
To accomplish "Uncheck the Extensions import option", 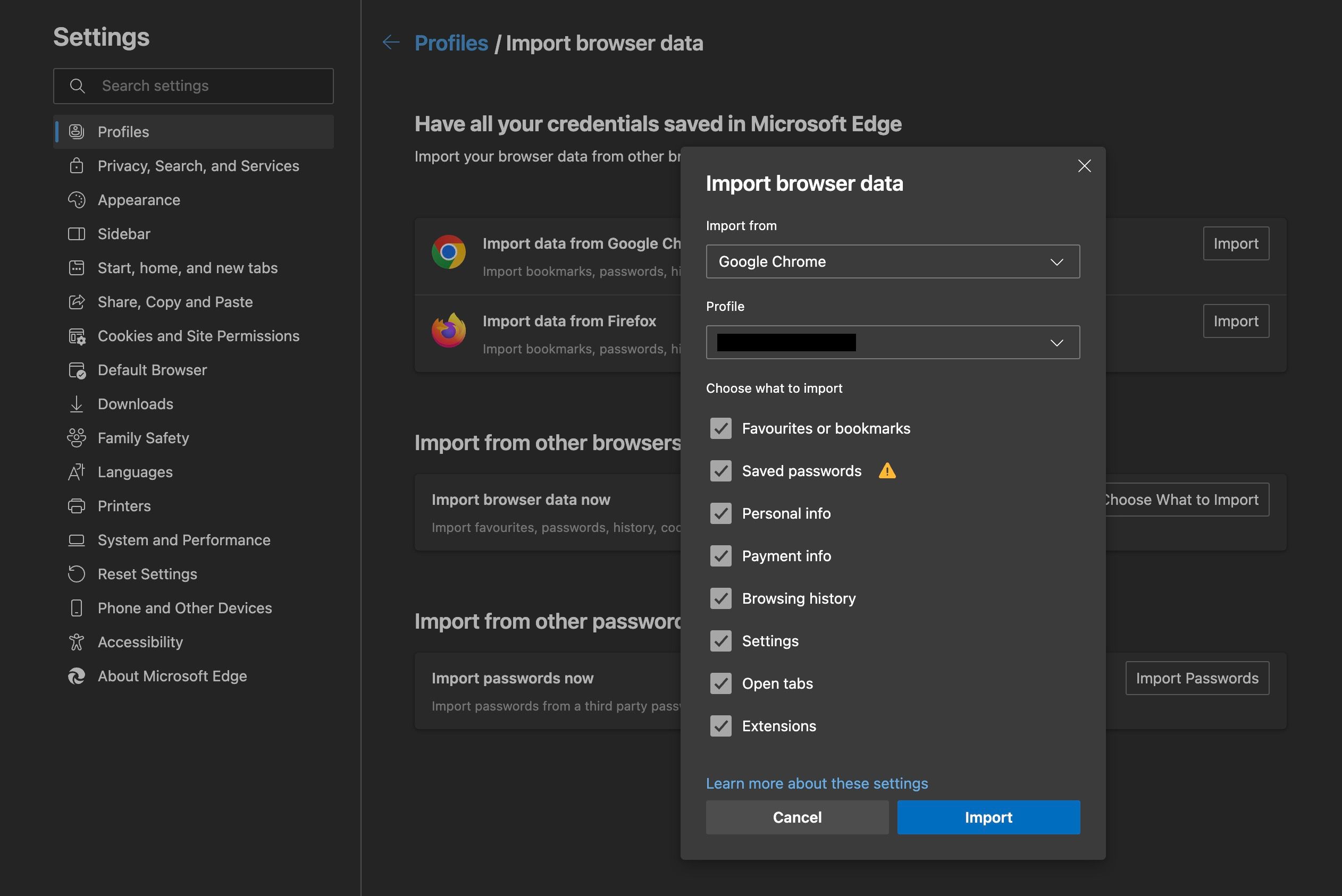I will pyautogui.click(x=721, y=726).
